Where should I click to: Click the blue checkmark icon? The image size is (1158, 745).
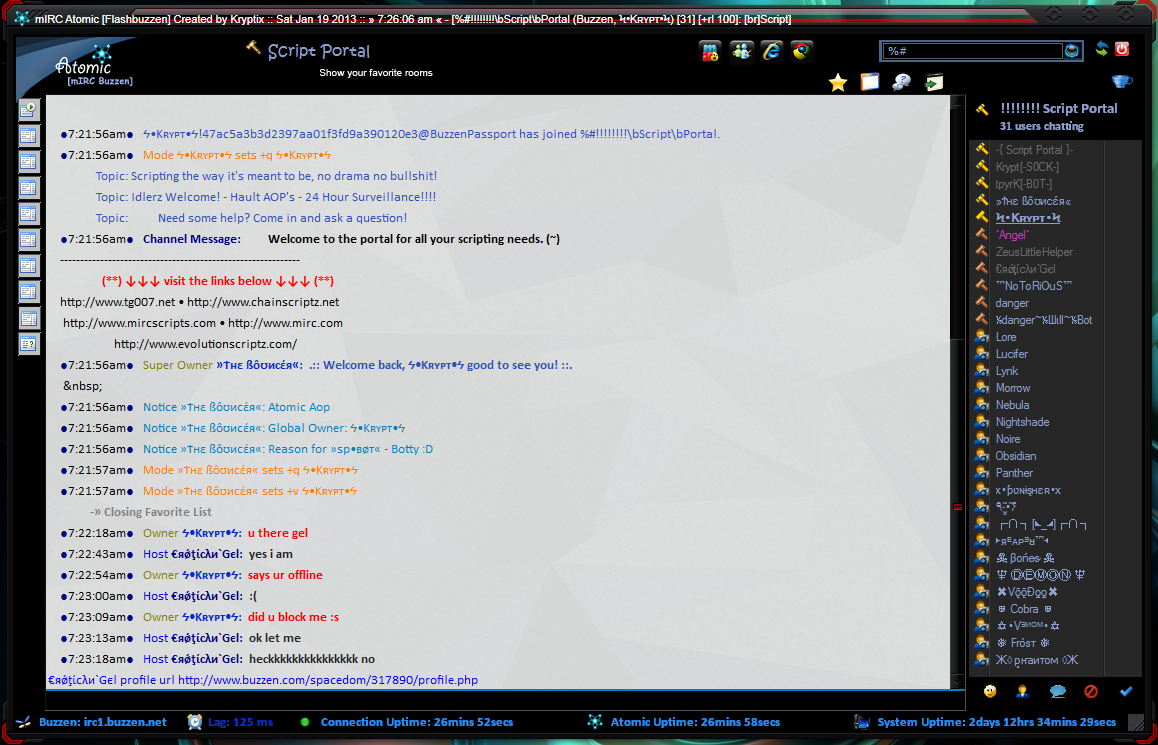tap(1126, 691)
